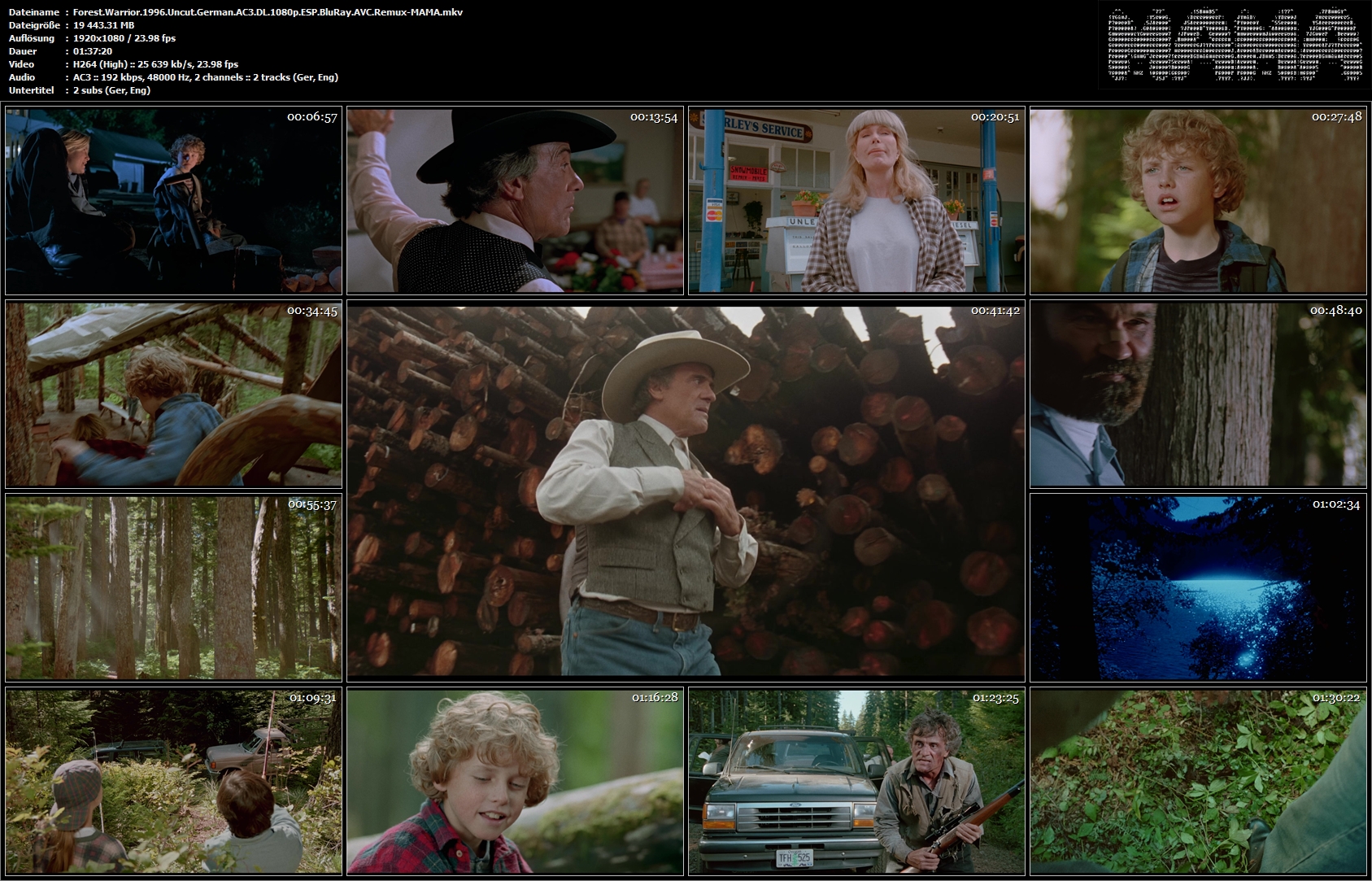Open the last thumbnail stamped 01:30:22

[1198, 782]
